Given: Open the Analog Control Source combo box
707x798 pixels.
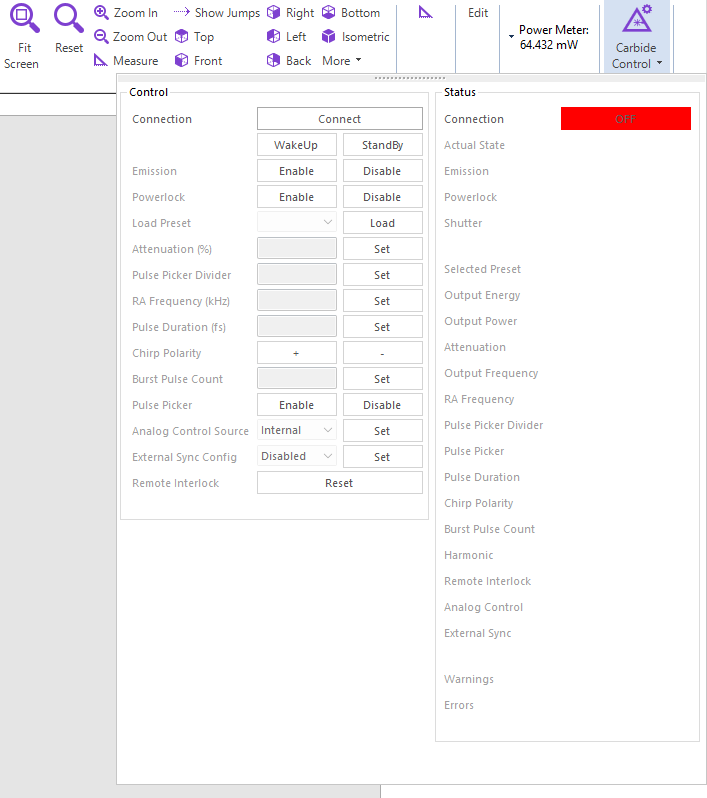Looking at the screenshot, I should [x=297, y=431].
